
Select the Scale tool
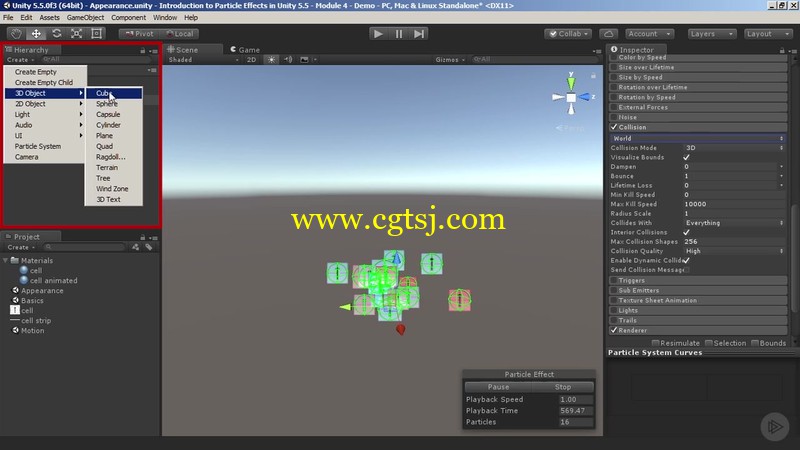click(77, 34)
